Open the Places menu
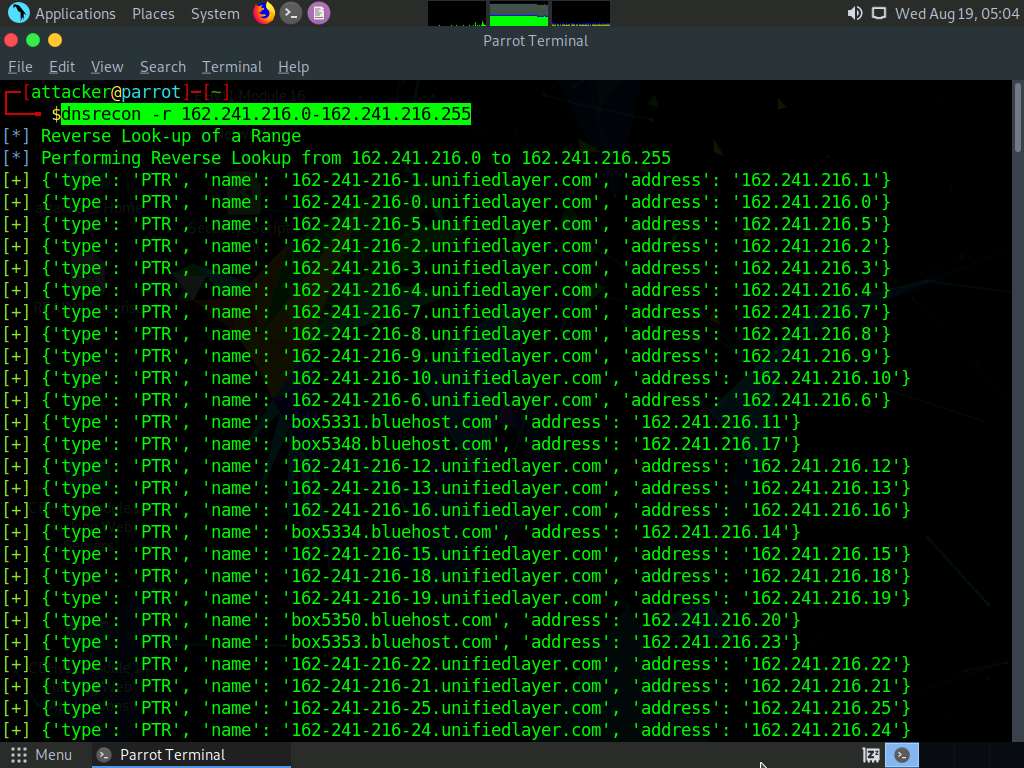Viewport: 1024px width, 768px height. 153,14
